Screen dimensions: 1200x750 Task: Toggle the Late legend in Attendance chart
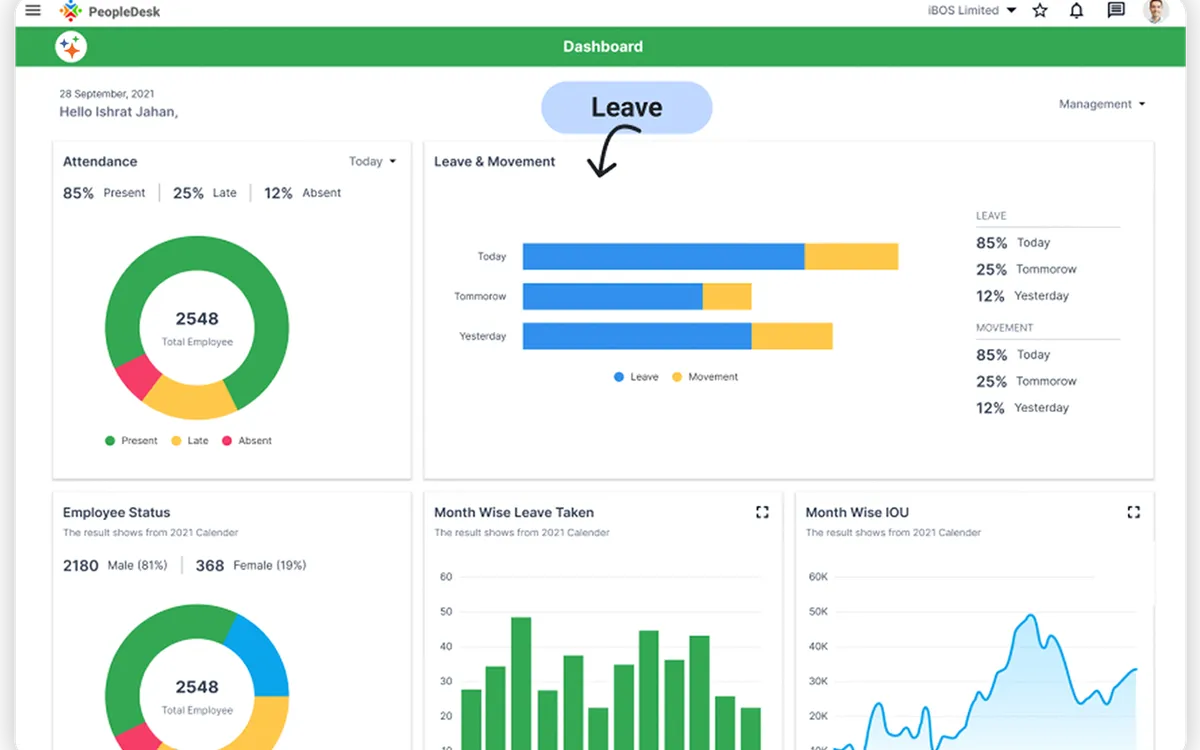(x=190, y=441)
